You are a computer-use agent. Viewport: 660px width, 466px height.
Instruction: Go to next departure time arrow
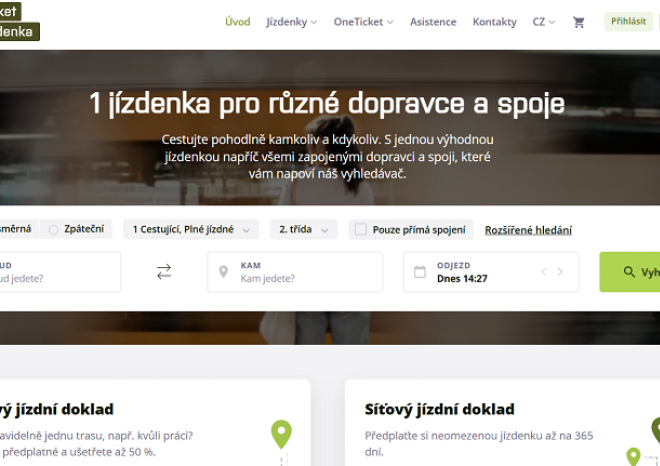click(560, 272)
